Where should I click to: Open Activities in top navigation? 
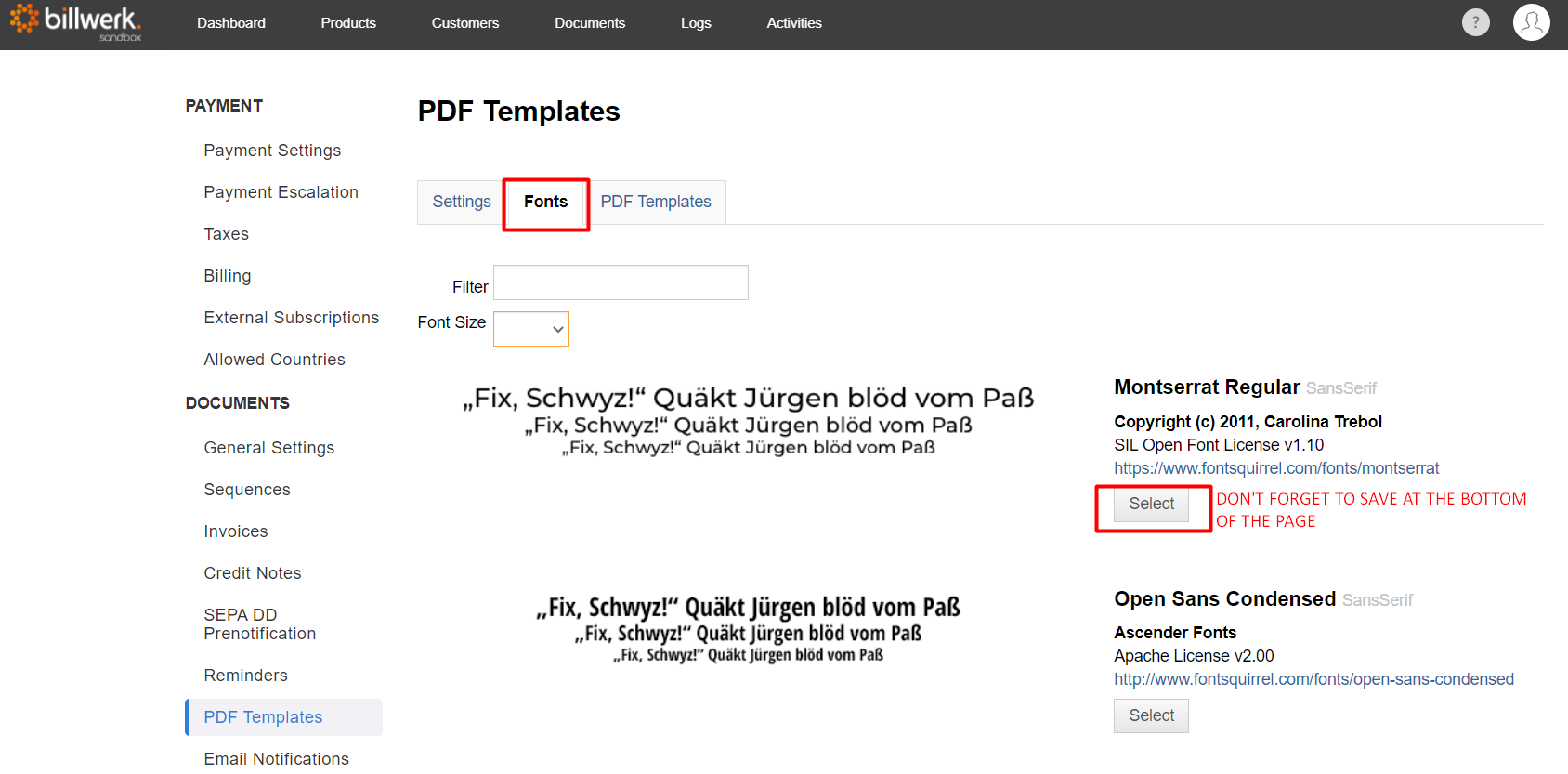pos(794,23)
